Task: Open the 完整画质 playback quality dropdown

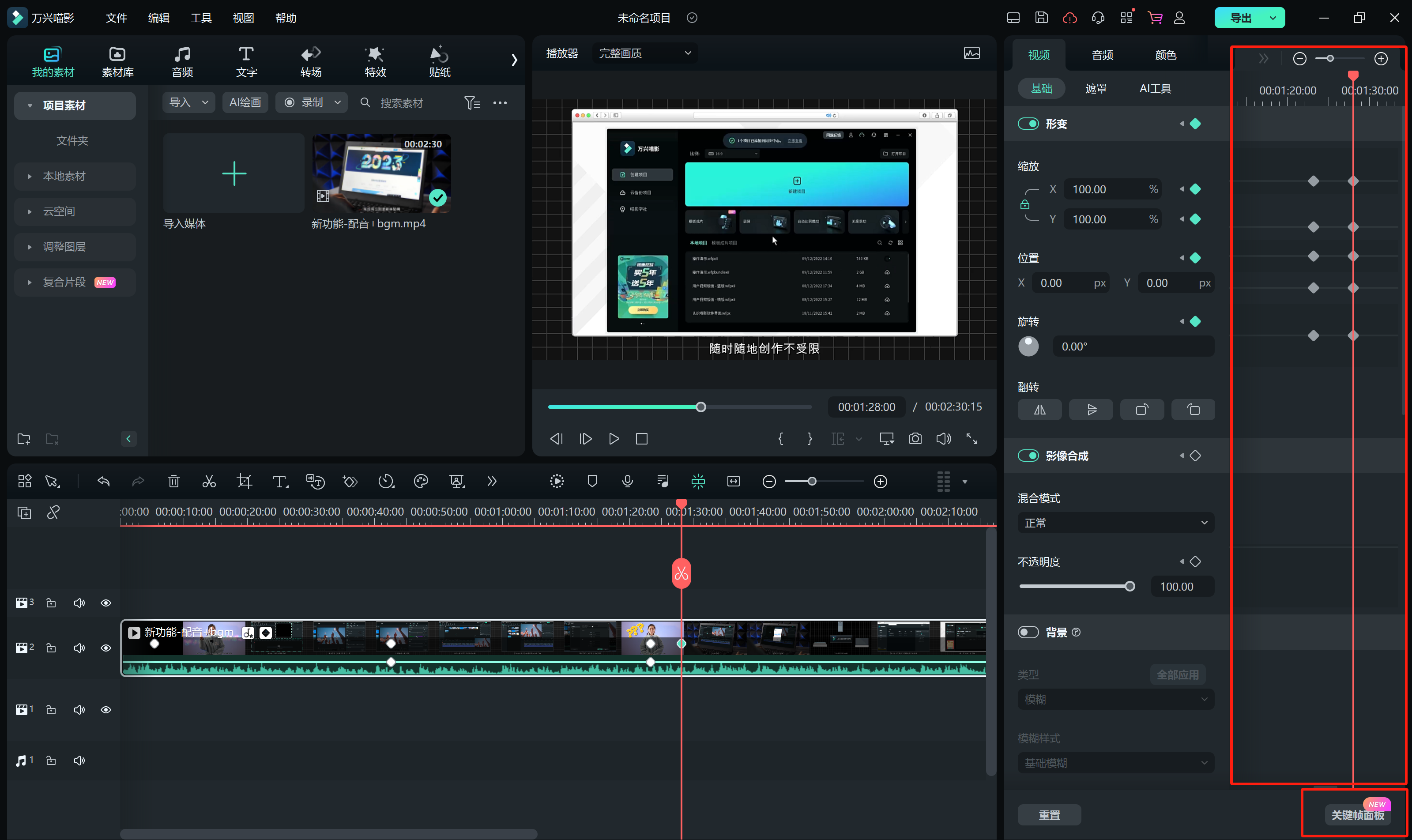Action: 644,53
